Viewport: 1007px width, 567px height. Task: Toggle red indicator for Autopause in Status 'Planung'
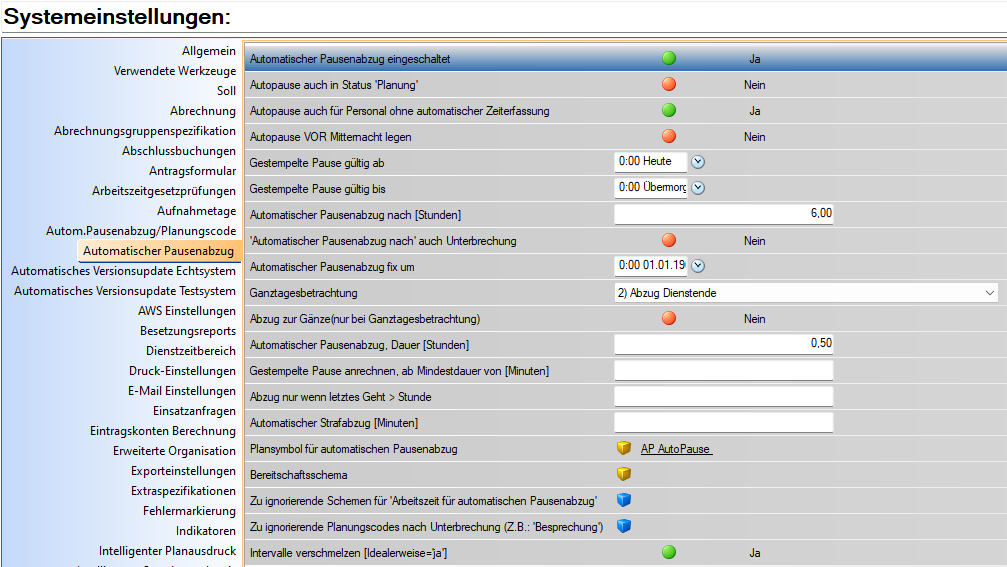[669, 85]
